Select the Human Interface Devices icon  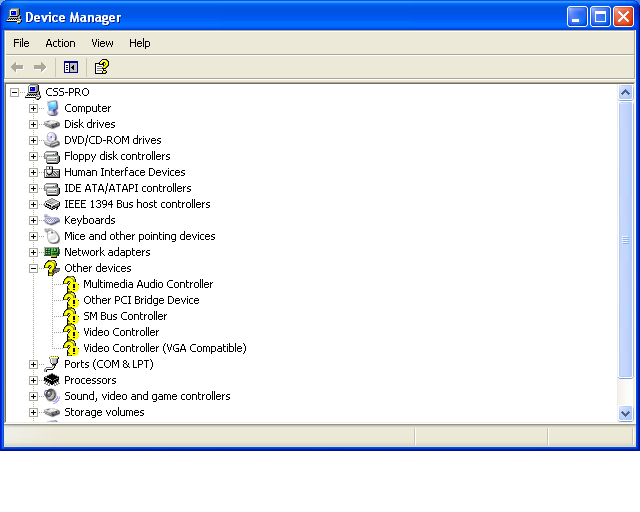click(x=52, y=172)
